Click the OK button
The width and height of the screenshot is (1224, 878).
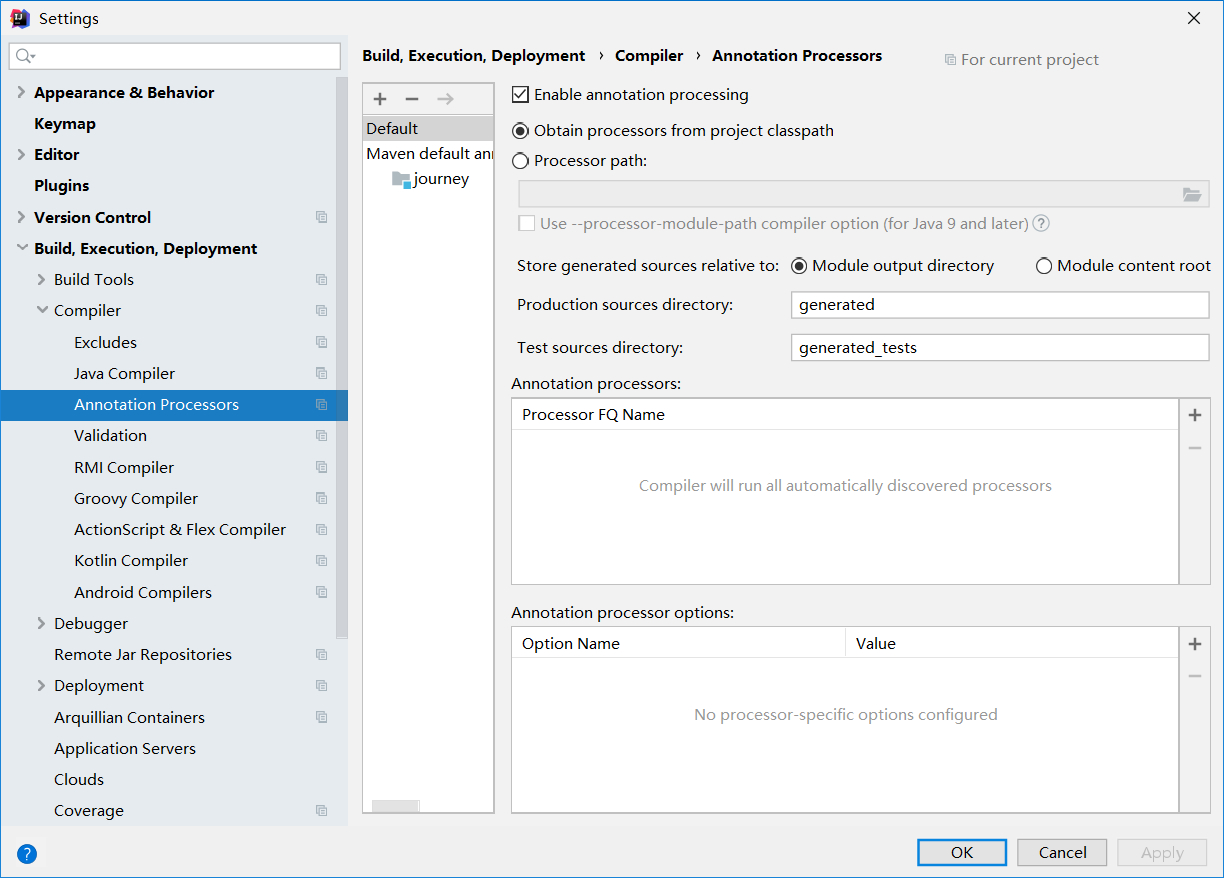pyautogui.click(x=961, y=852)
